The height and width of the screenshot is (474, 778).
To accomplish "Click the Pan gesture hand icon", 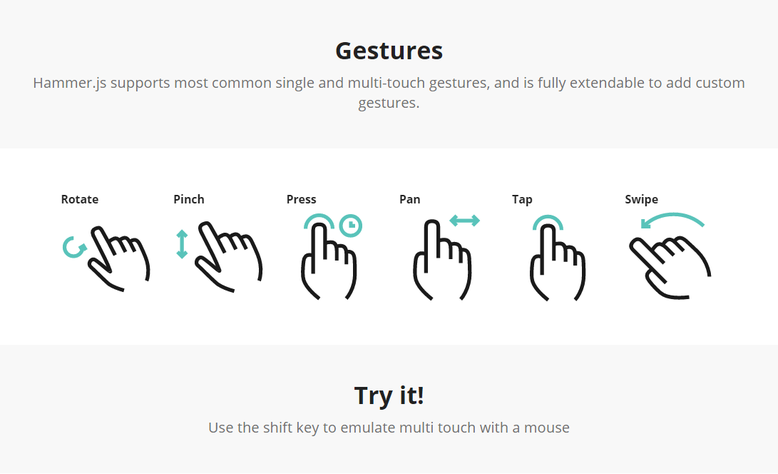I will (442, 260).
